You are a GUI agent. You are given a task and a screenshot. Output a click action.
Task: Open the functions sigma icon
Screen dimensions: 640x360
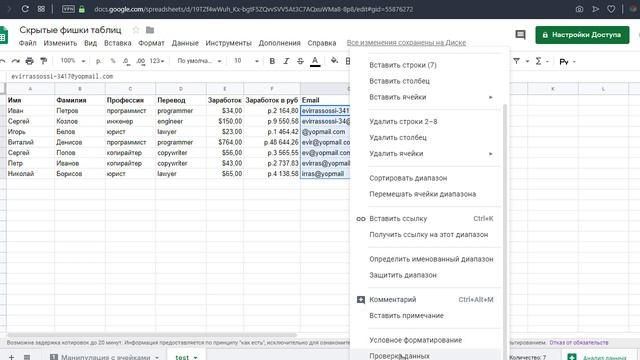pos(538,61)
